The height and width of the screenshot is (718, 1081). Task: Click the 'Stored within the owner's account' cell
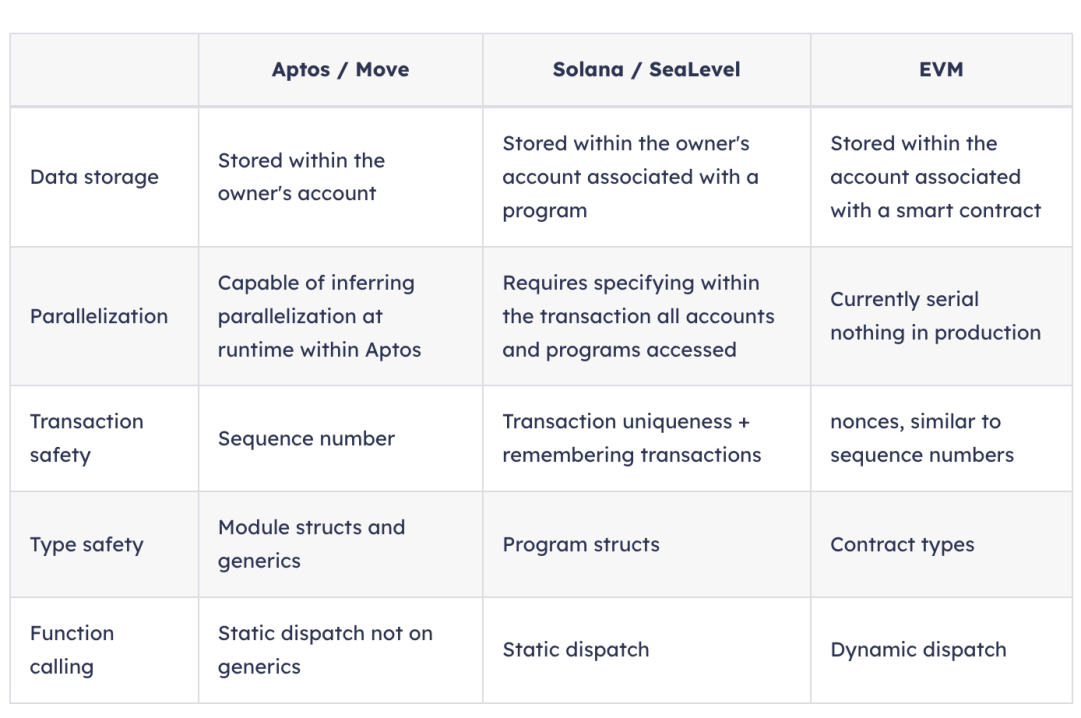pos(341,177)
